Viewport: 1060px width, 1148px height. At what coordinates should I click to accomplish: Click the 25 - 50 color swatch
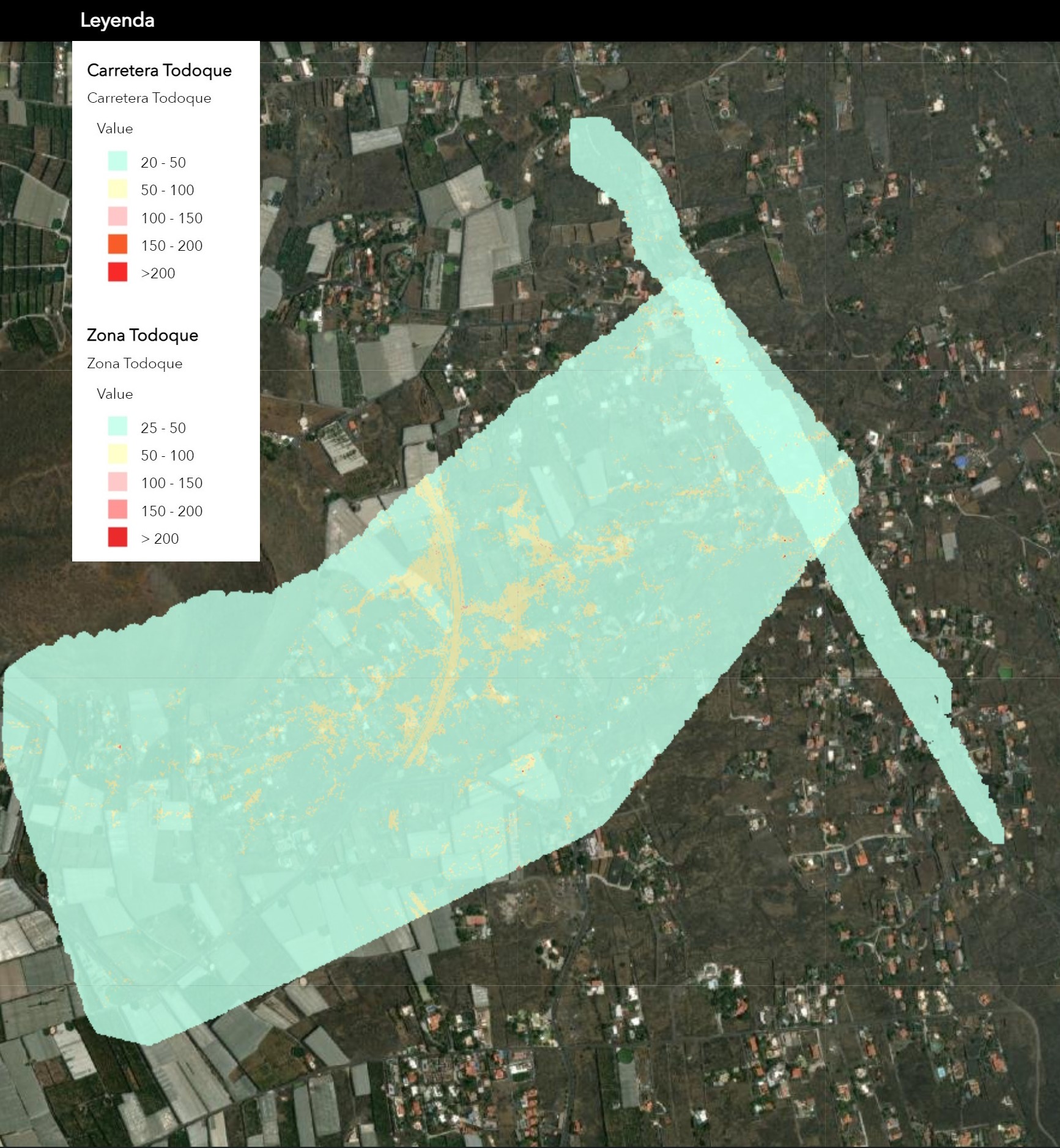click(x=117, y=426)
